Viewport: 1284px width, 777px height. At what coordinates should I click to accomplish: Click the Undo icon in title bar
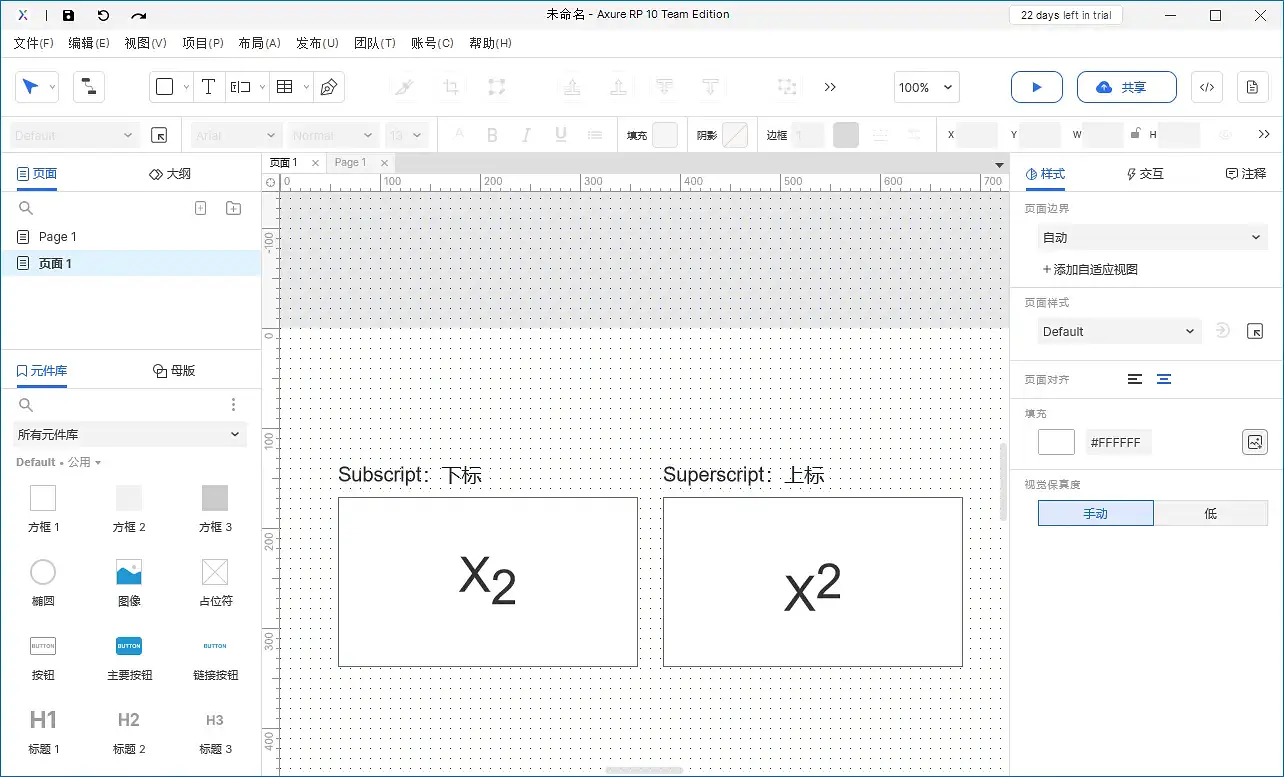tap(104, 14)
